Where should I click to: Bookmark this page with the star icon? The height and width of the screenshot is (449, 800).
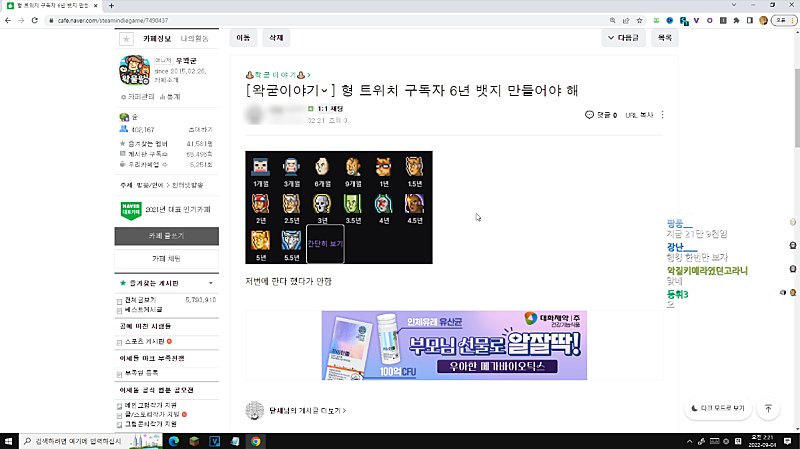(639, 20)
